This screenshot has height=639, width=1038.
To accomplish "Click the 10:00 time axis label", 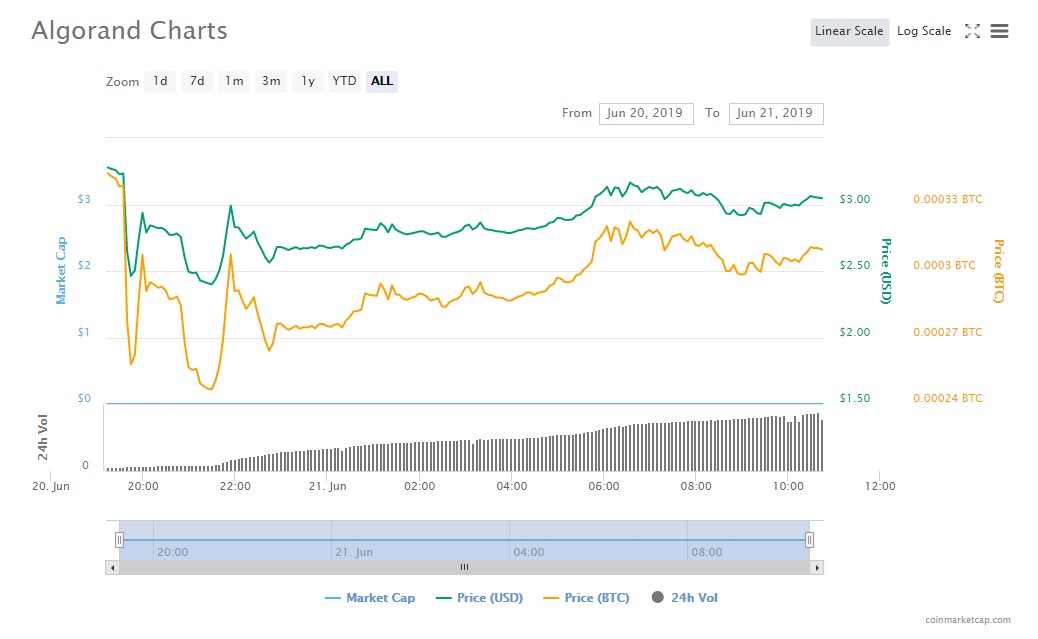I will (x=788, y=486).
